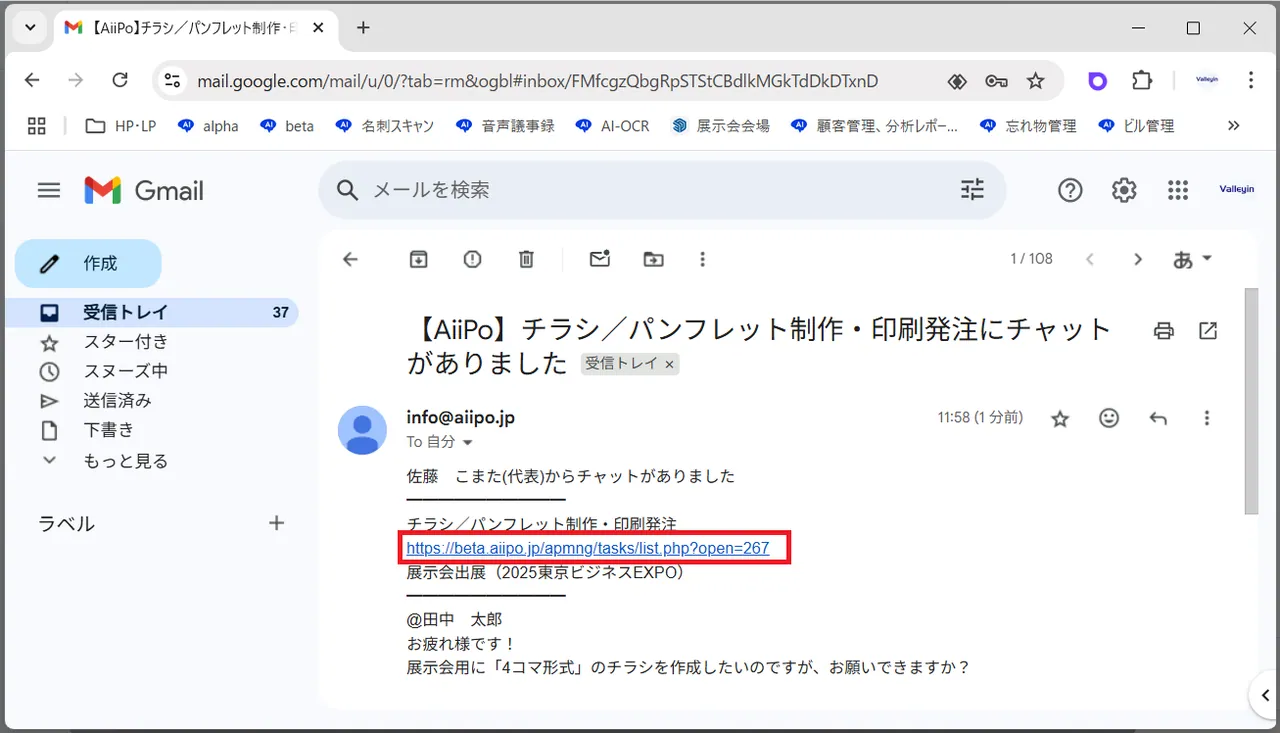1280x733 pixels.
Task: Open the ビル管理 bookmark
Action: [1136, 126]
